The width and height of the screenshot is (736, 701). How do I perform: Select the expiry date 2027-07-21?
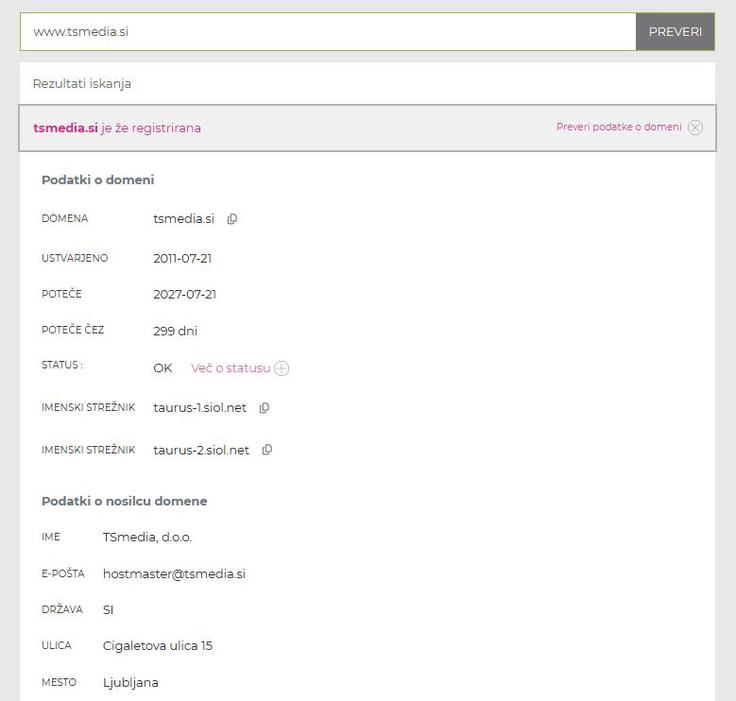184,294
